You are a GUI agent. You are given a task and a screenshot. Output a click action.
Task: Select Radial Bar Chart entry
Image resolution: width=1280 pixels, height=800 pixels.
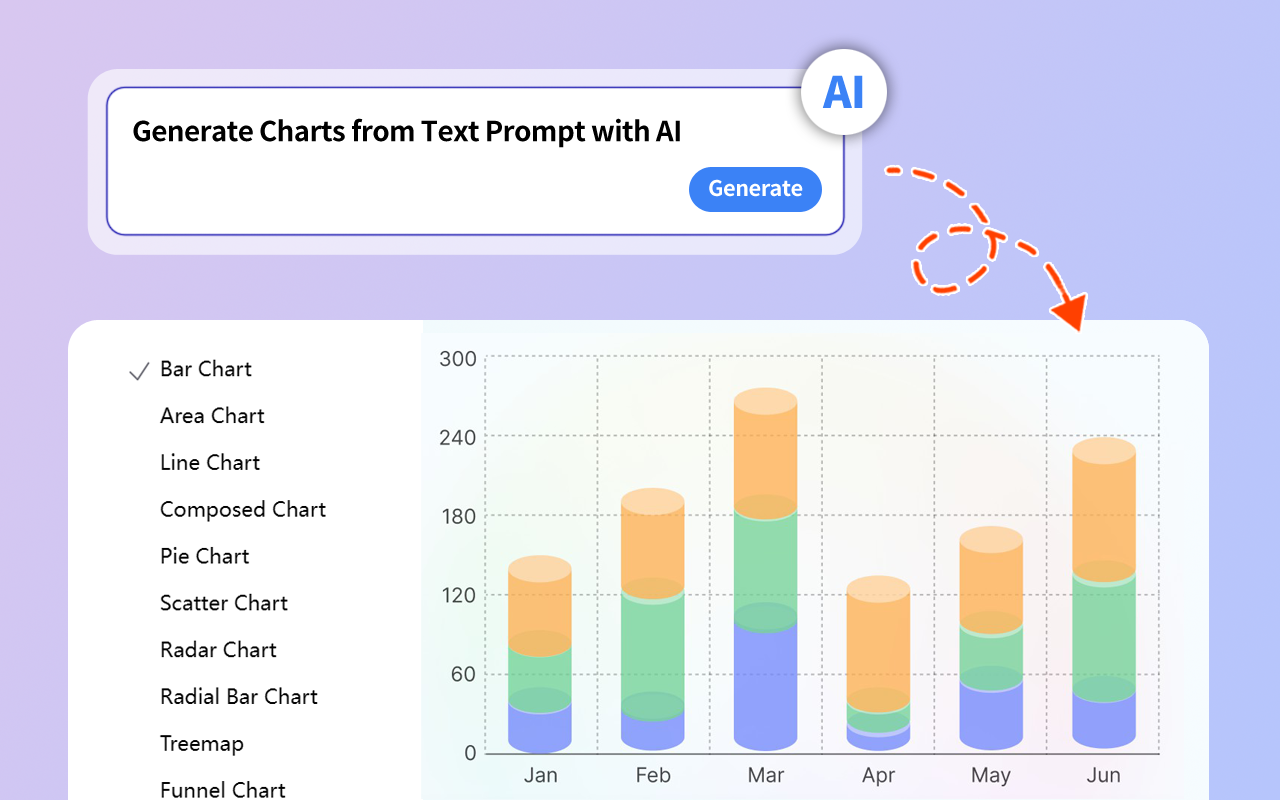(x=239, y=698)
